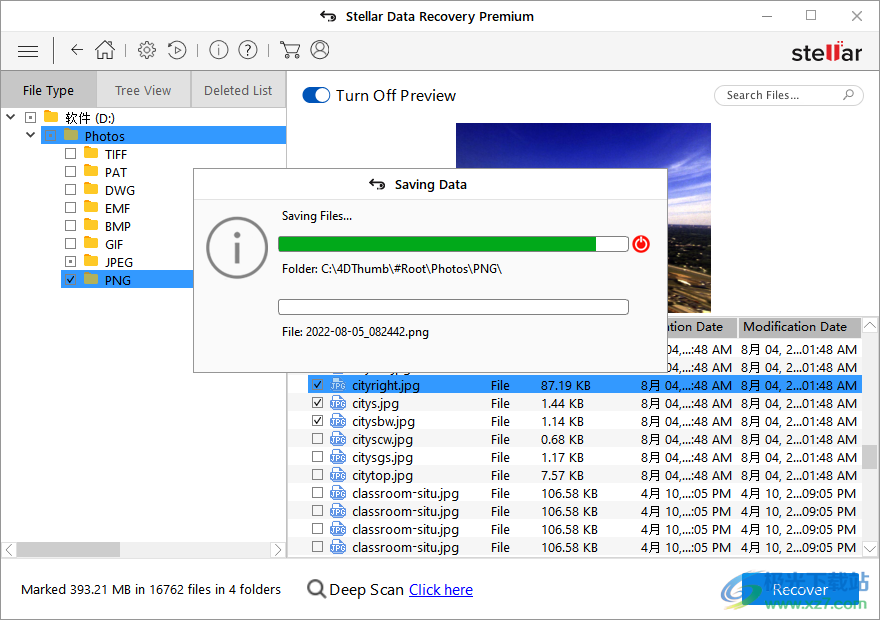Select the Photos tree item

105,136
